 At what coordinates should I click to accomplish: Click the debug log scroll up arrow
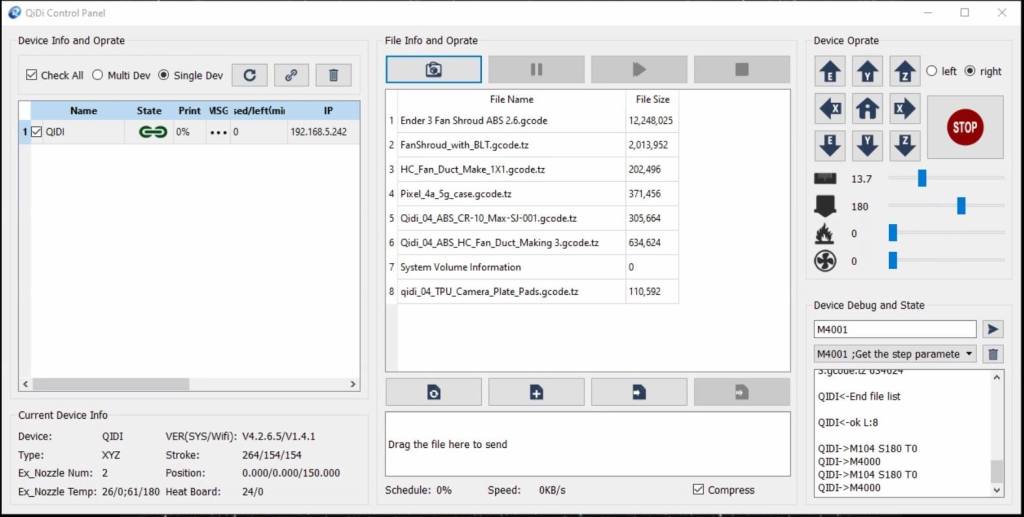(997, 377)
